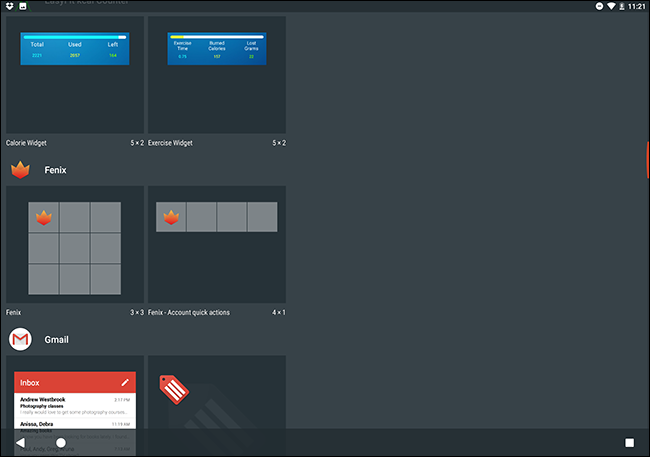Click the '3 × 3' size label
This screenshot has width=650, height=457.
click(x=137, y=312)
